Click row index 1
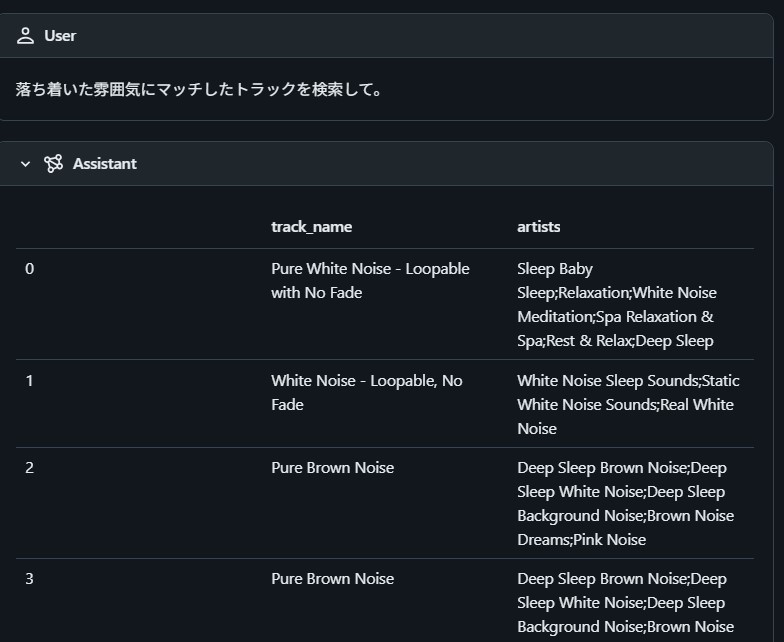784x642 pixels. (x=30, y=381)
